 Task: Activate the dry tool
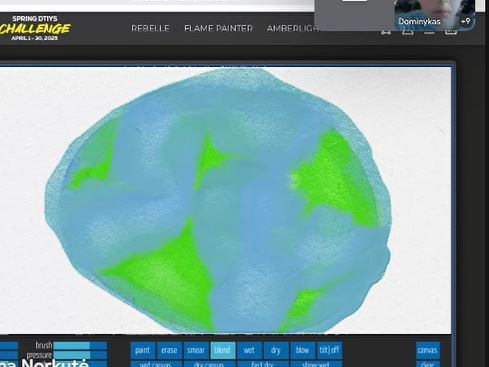click(276, 350)
